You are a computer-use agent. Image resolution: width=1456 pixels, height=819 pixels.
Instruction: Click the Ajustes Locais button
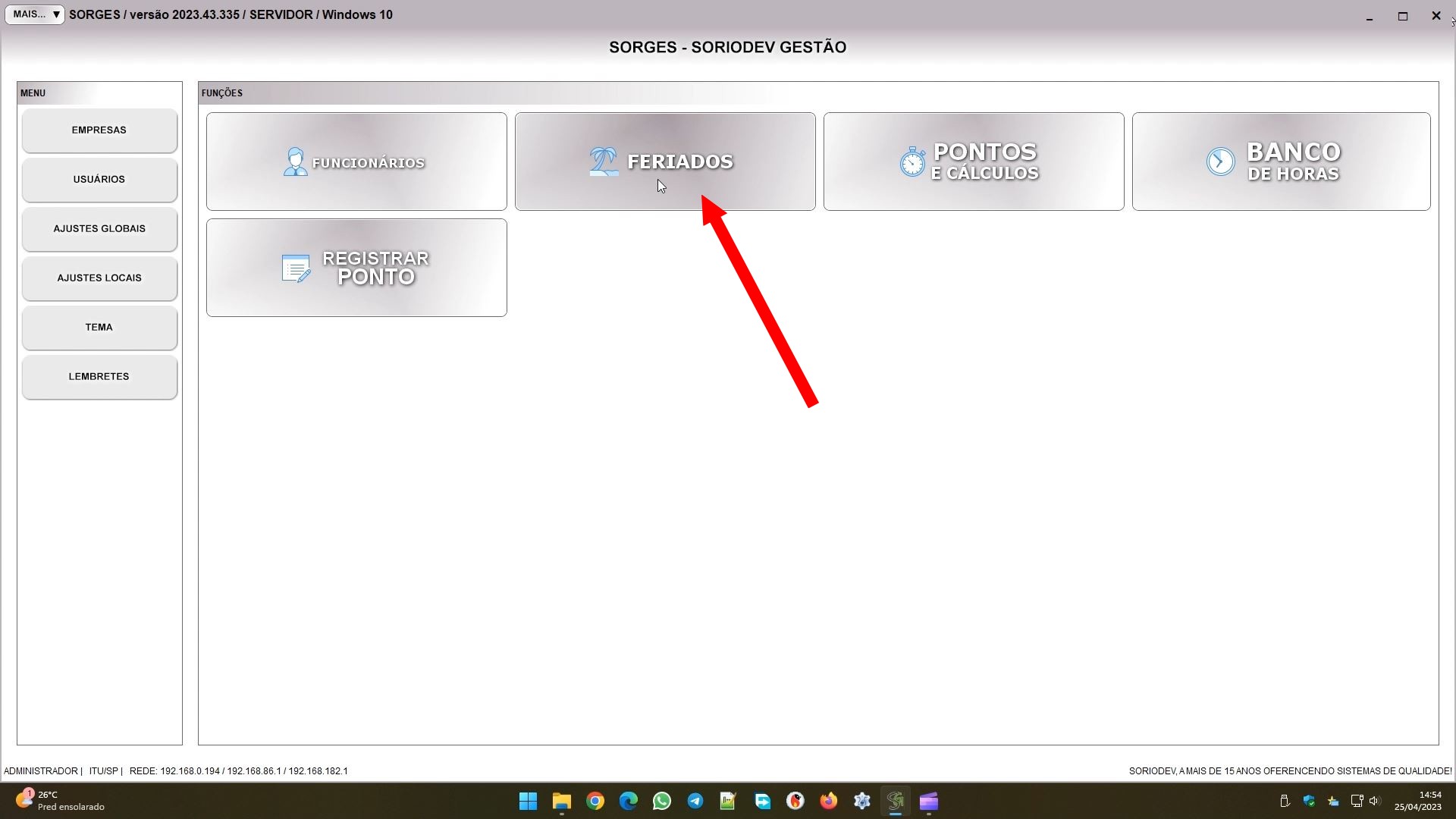[99, 278]
